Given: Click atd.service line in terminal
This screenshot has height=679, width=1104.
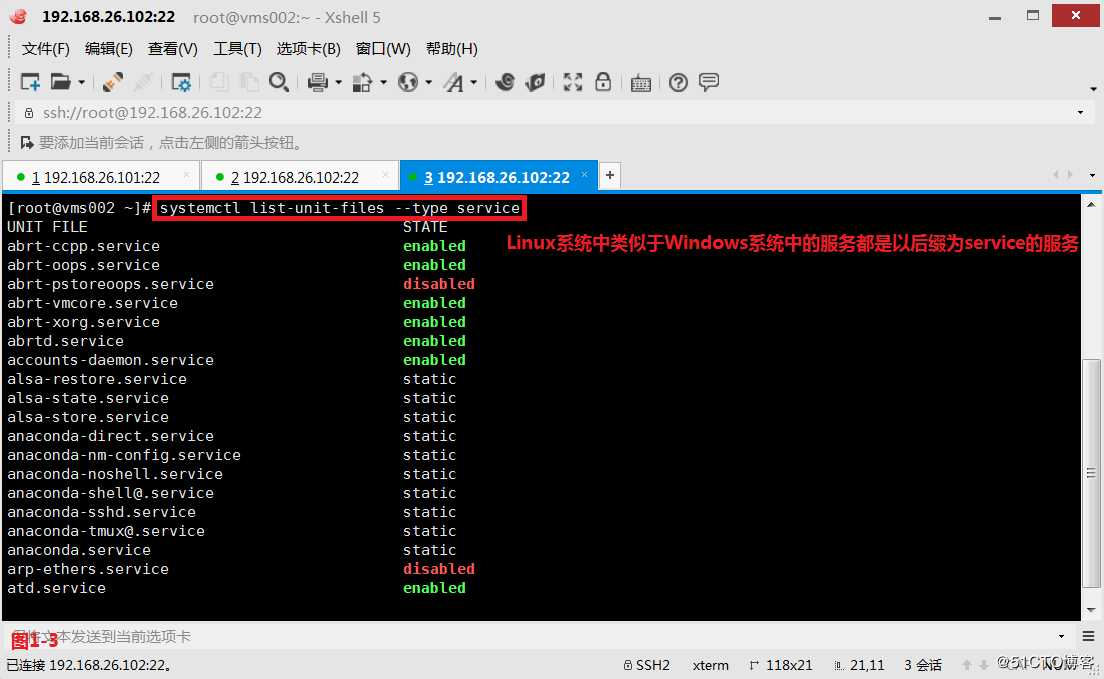Looking at the screenshot, I should pyautogui.click(x=56, y=588).
